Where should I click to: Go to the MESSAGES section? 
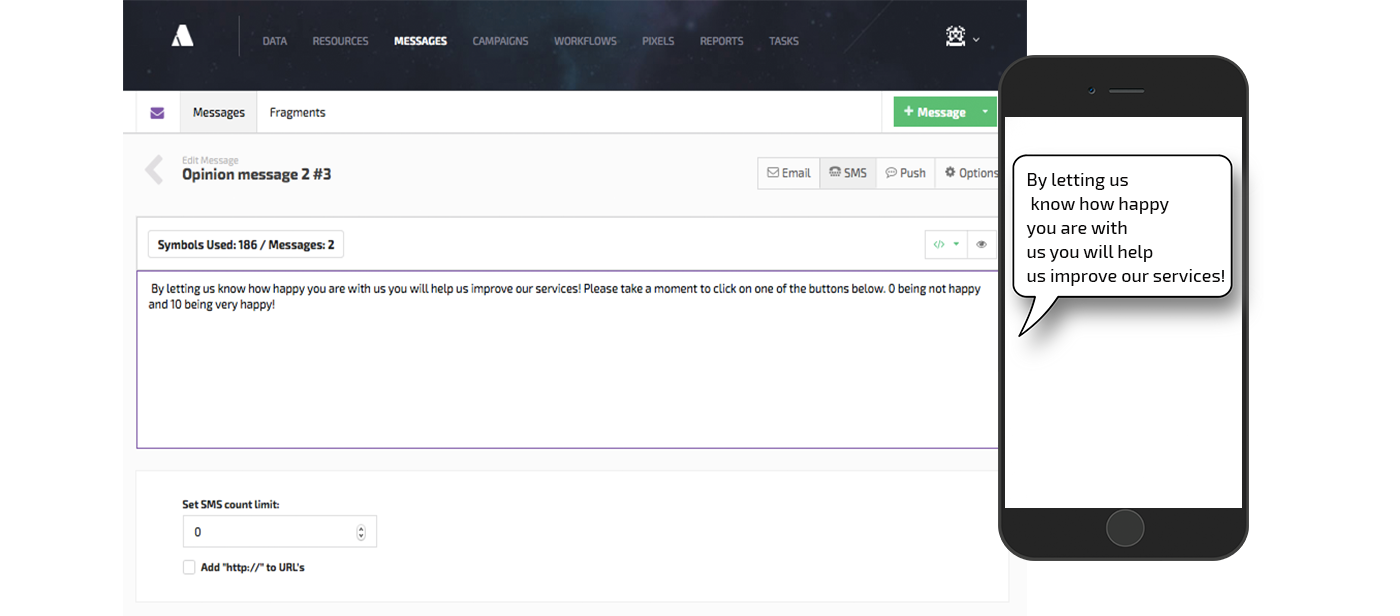click(420, 41)
